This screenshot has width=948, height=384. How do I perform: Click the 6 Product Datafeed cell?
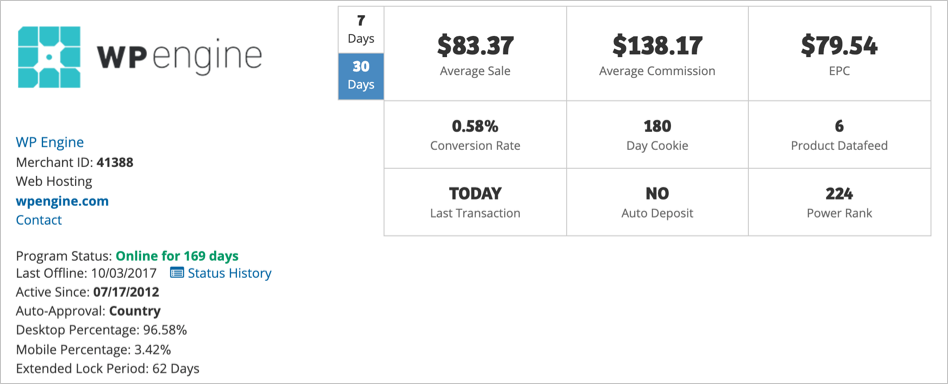click(x=840, y=134)
